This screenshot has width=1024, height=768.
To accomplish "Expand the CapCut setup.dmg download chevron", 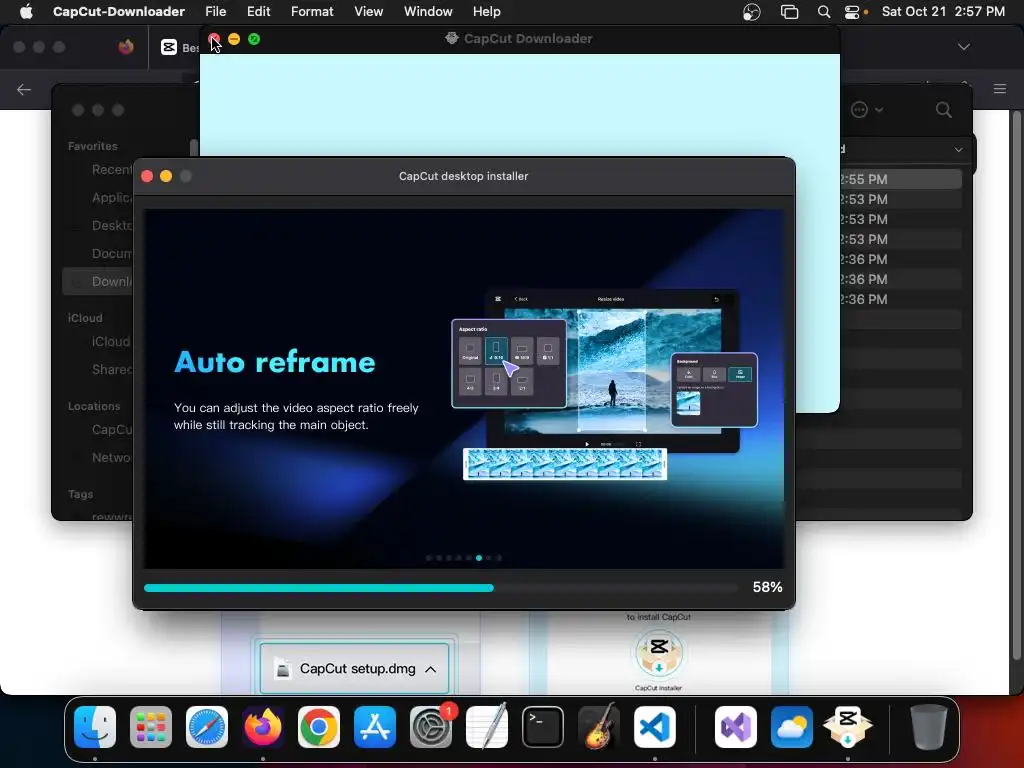I will tap(431, 669).
